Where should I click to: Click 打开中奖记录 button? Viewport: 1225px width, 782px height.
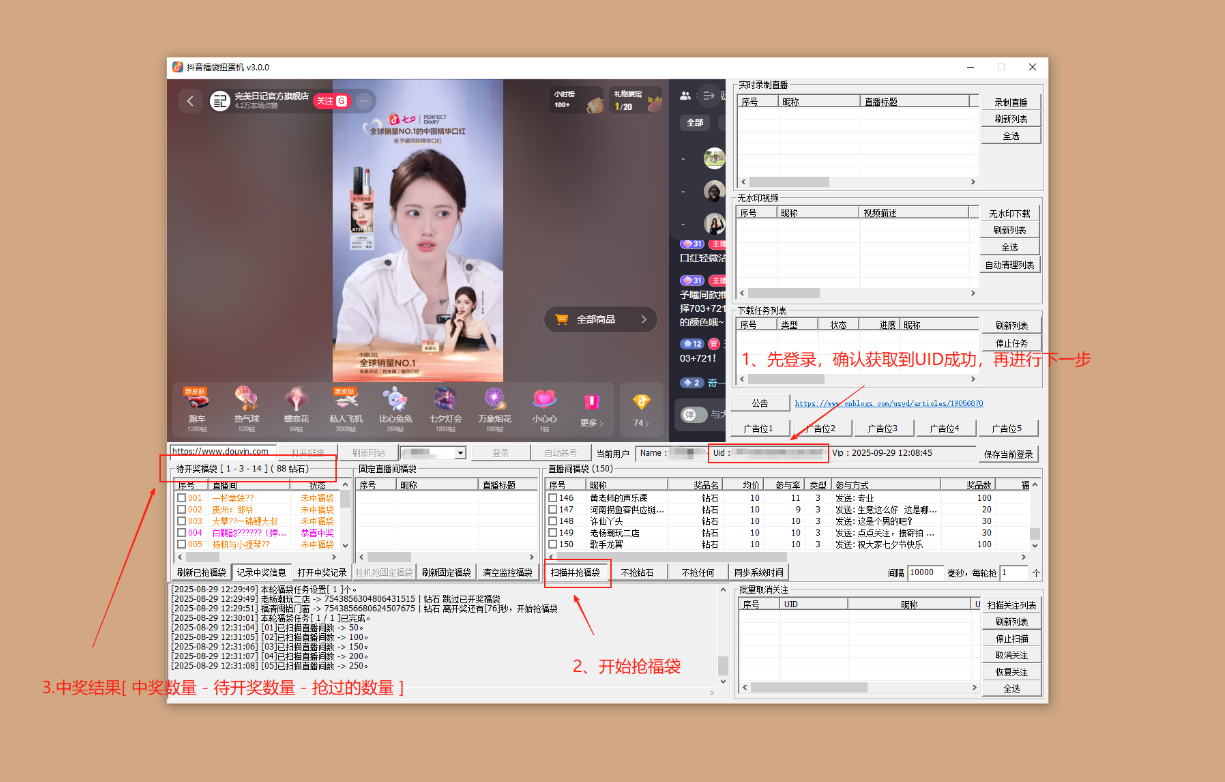(321, 572)
